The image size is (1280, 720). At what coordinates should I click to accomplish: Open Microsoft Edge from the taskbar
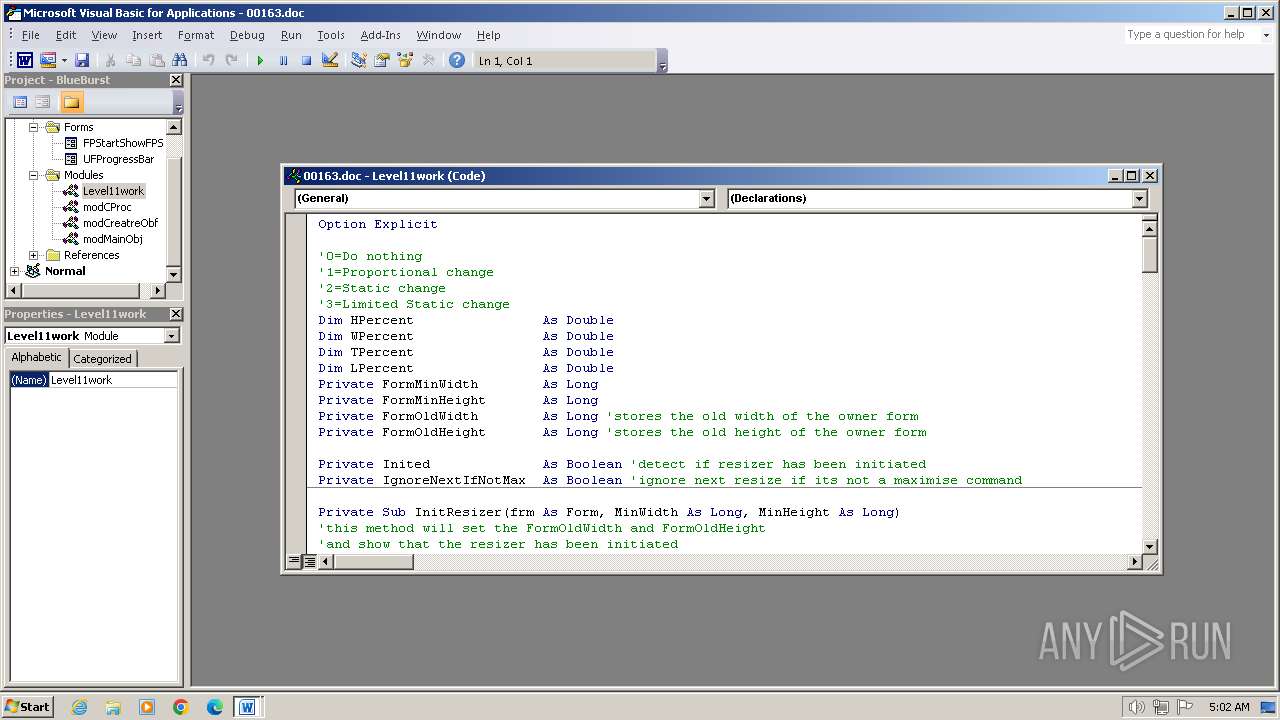[215, 707]
